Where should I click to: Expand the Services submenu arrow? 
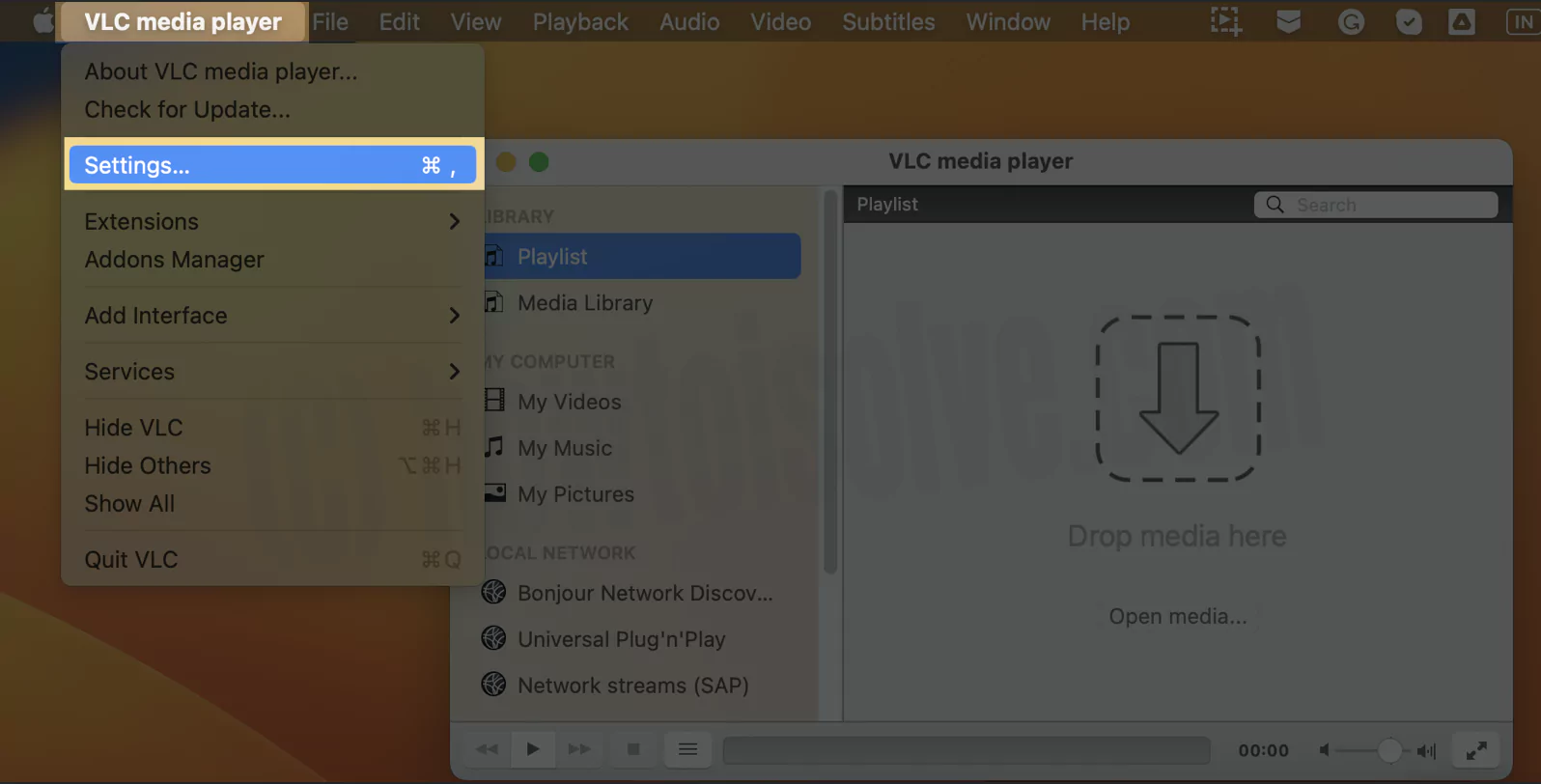pos(455,372)
